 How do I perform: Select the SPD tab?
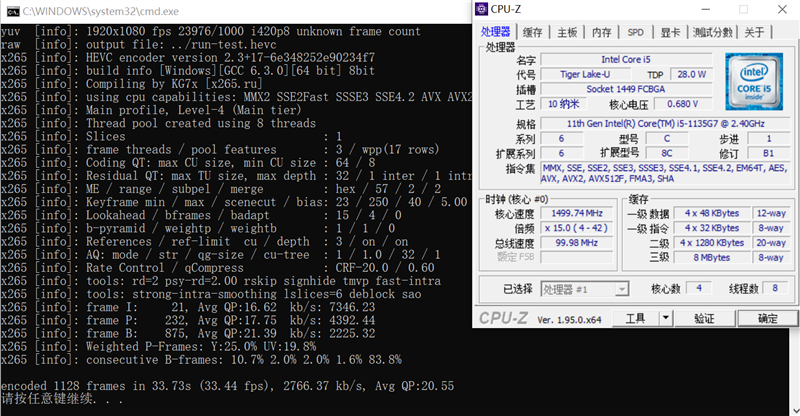point(635,32)
